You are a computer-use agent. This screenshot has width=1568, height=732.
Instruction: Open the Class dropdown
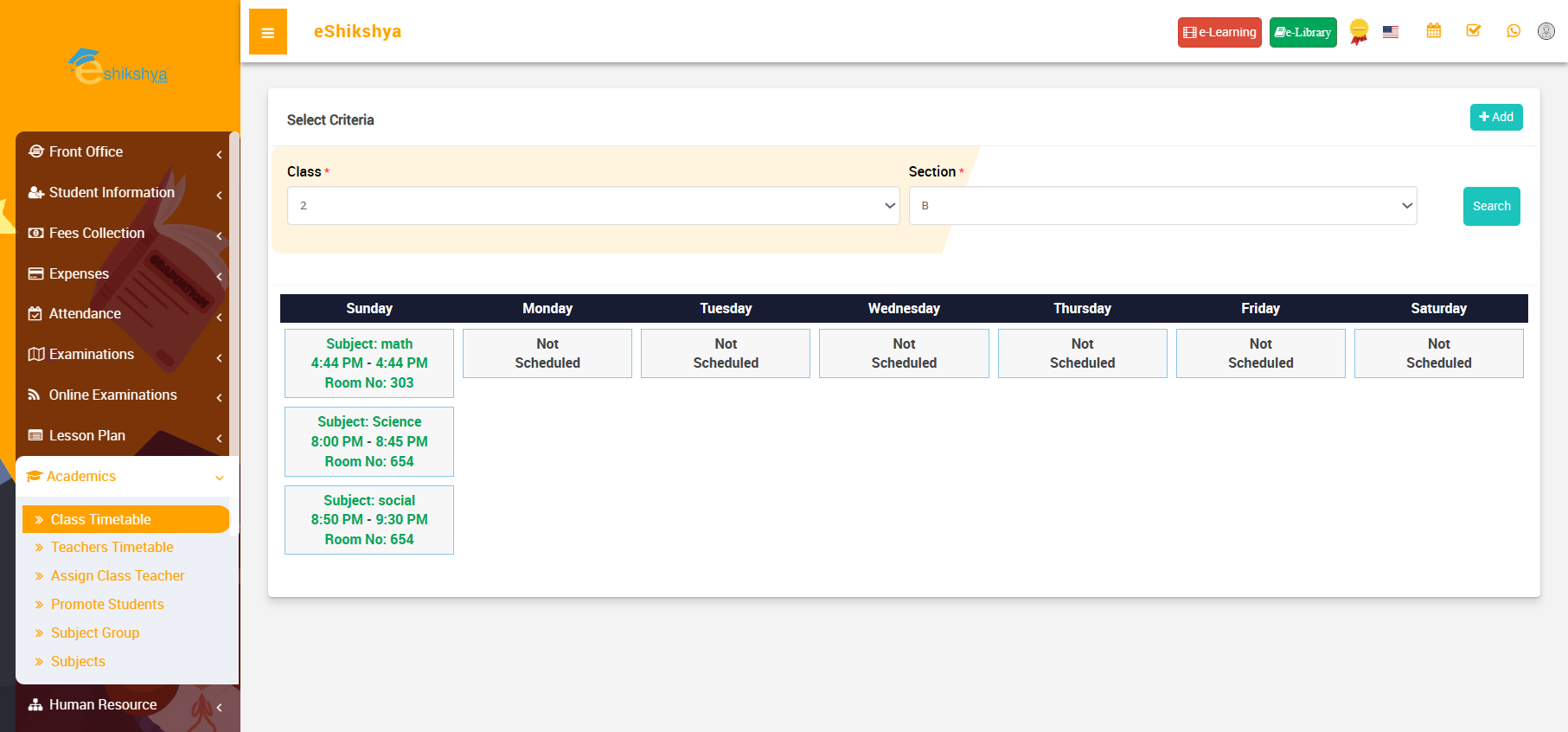592,206
